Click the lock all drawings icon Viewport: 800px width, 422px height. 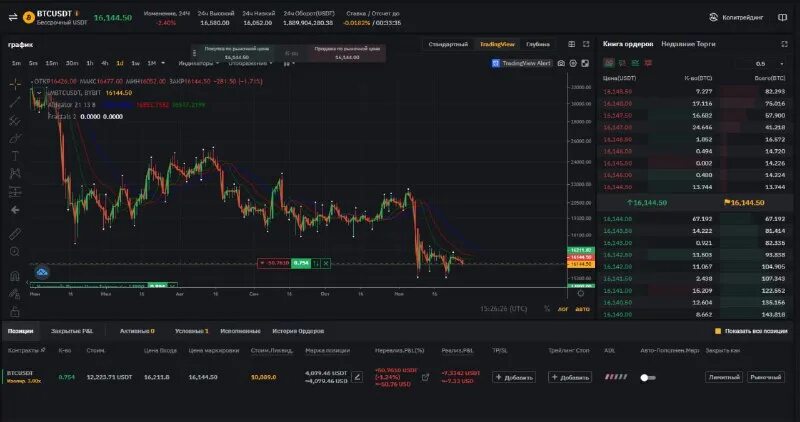[15, 311]
